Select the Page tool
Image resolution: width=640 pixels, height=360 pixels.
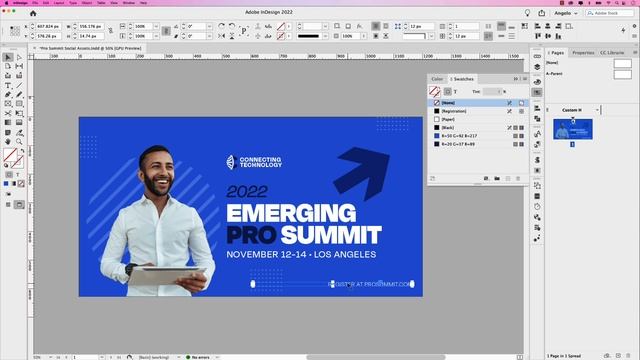(x=8, y=66)
